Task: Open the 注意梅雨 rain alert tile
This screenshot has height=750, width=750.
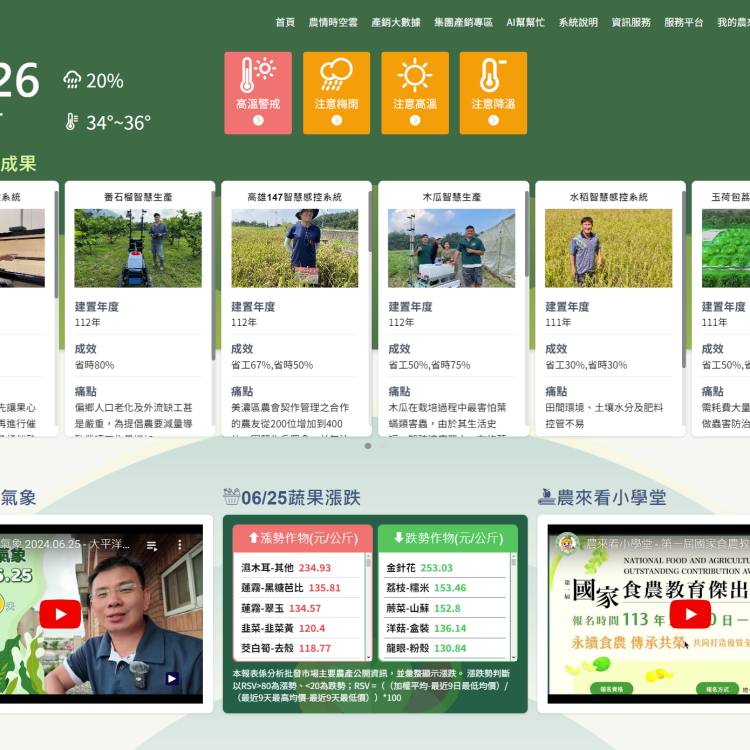Action: coord(336,93)
